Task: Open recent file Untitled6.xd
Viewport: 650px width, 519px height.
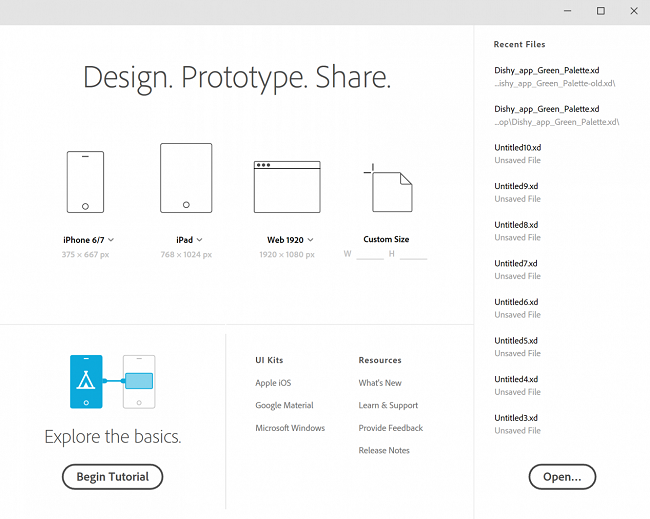Action: [518, 308]
